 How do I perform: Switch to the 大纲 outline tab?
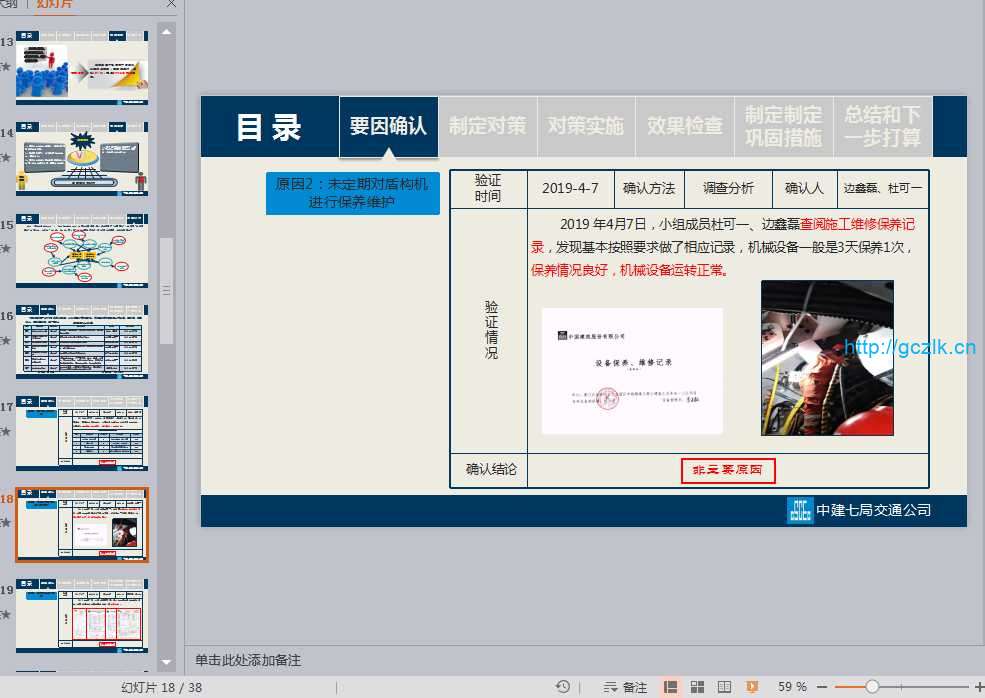(12, 5)
